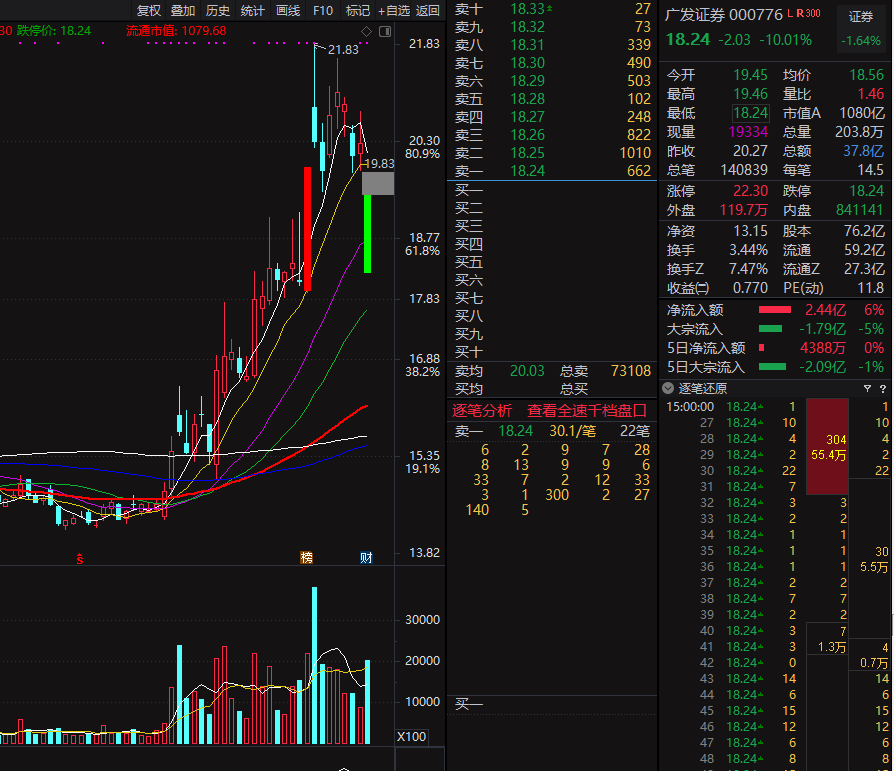Click 返回 to go back

point(428,10)
